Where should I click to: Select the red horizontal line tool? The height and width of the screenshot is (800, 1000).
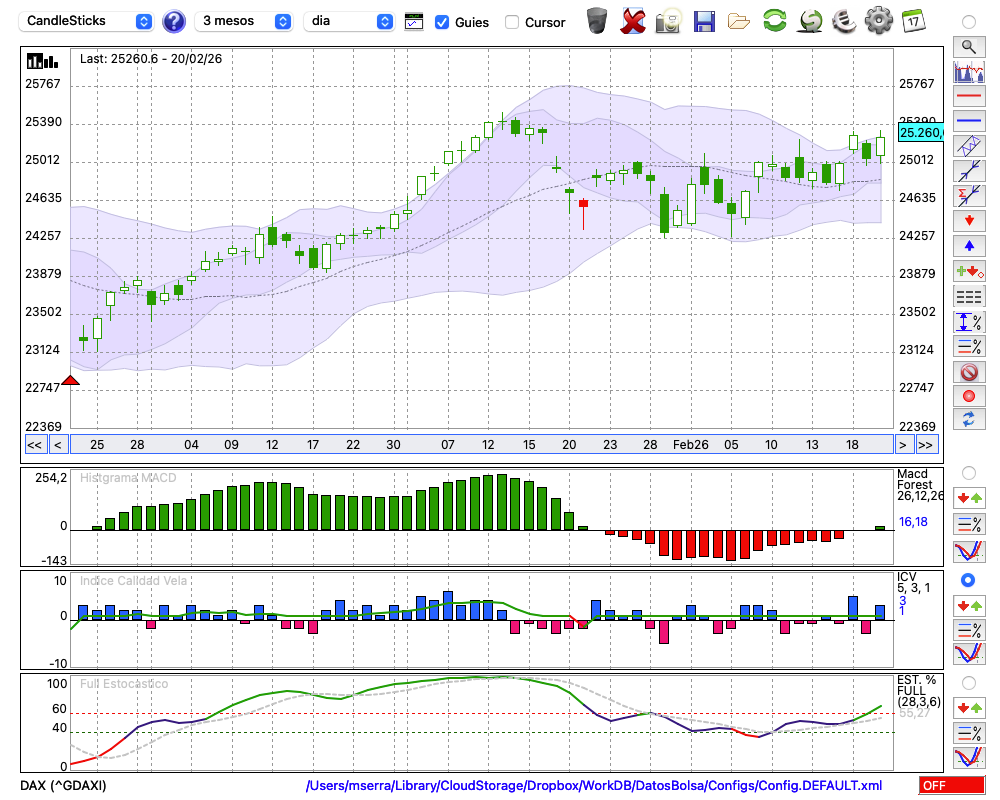coord(968,97)
